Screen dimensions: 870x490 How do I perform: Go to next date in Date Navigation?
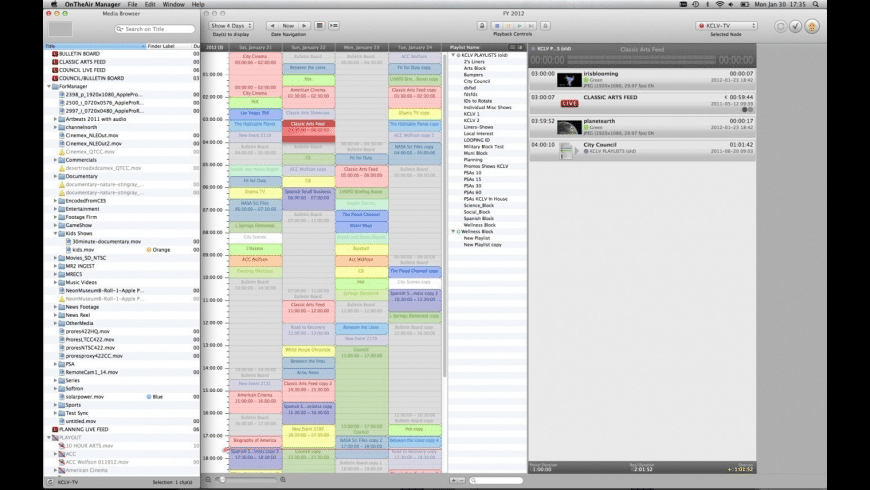(x=304, y=26)
